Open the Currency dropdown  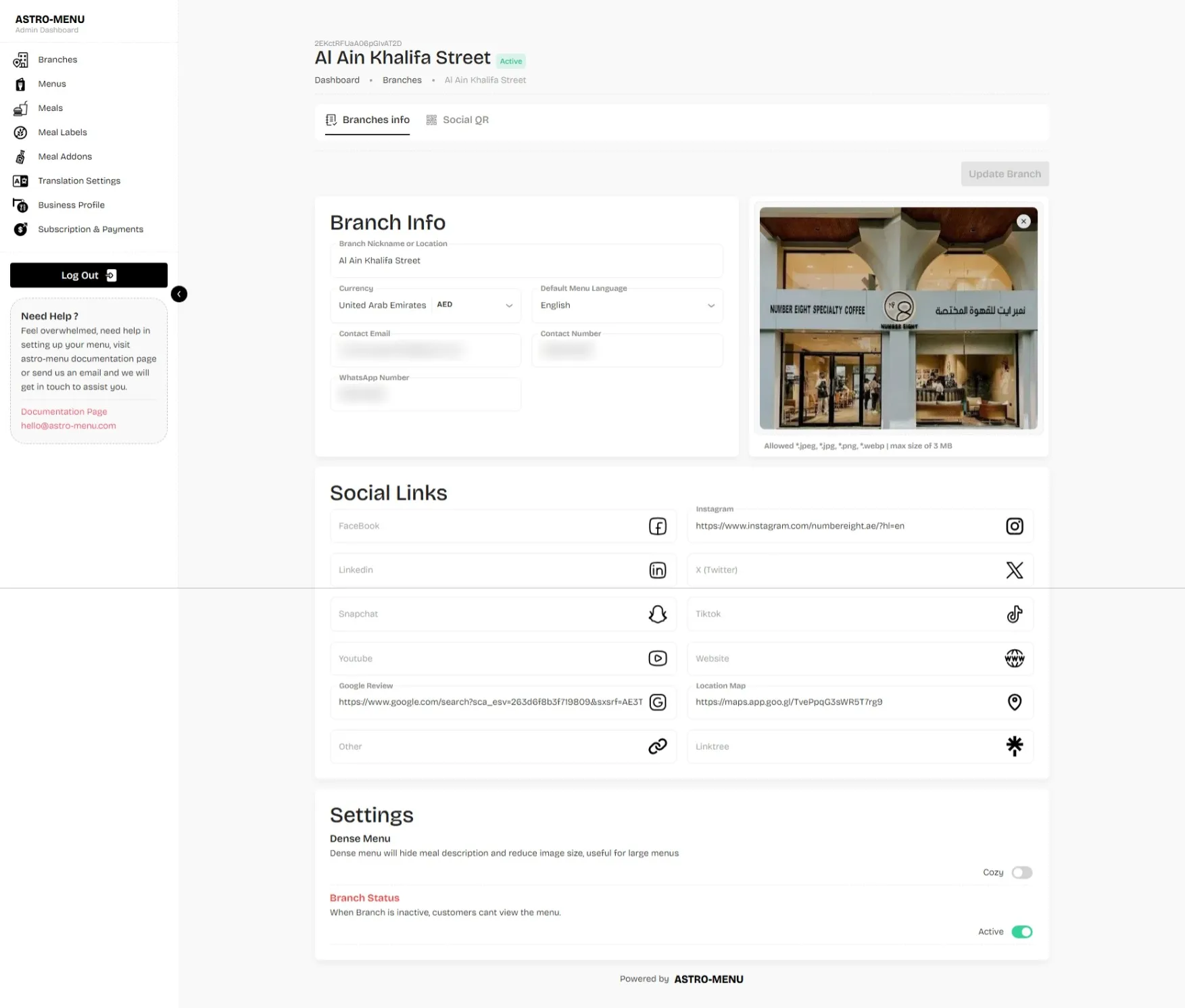426,306
